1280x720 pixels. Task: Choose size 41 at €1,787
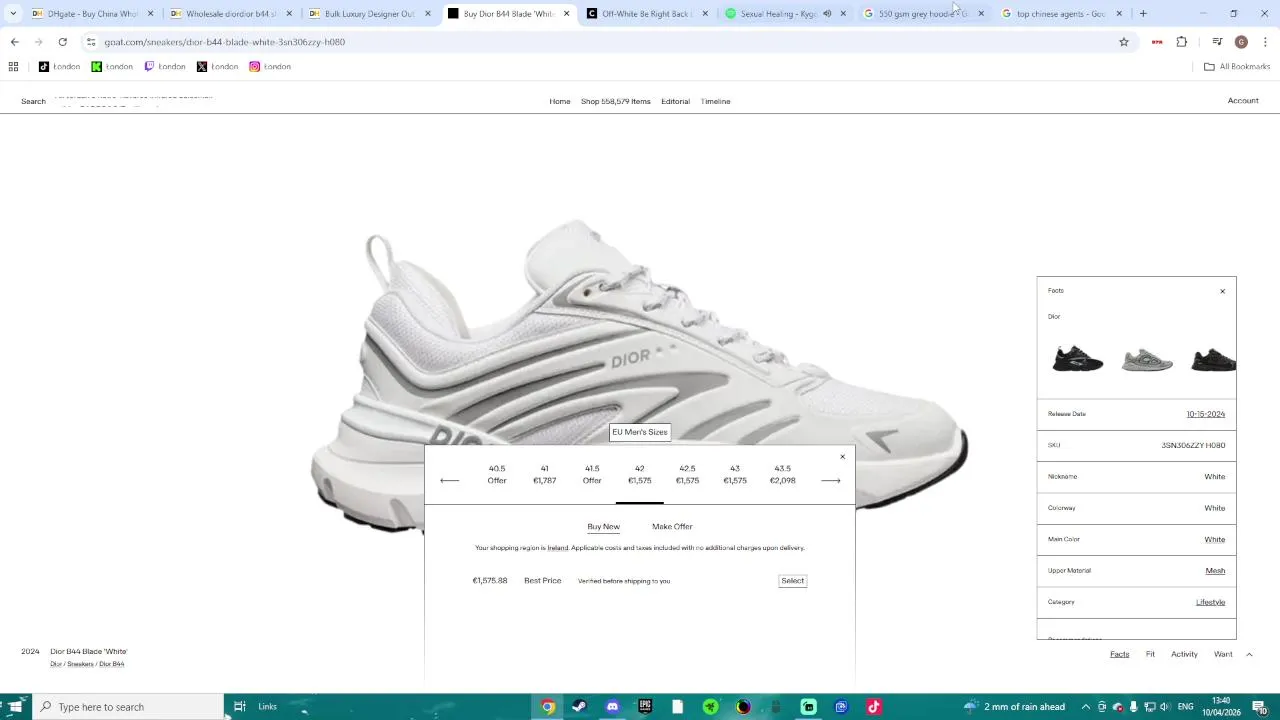544,474
